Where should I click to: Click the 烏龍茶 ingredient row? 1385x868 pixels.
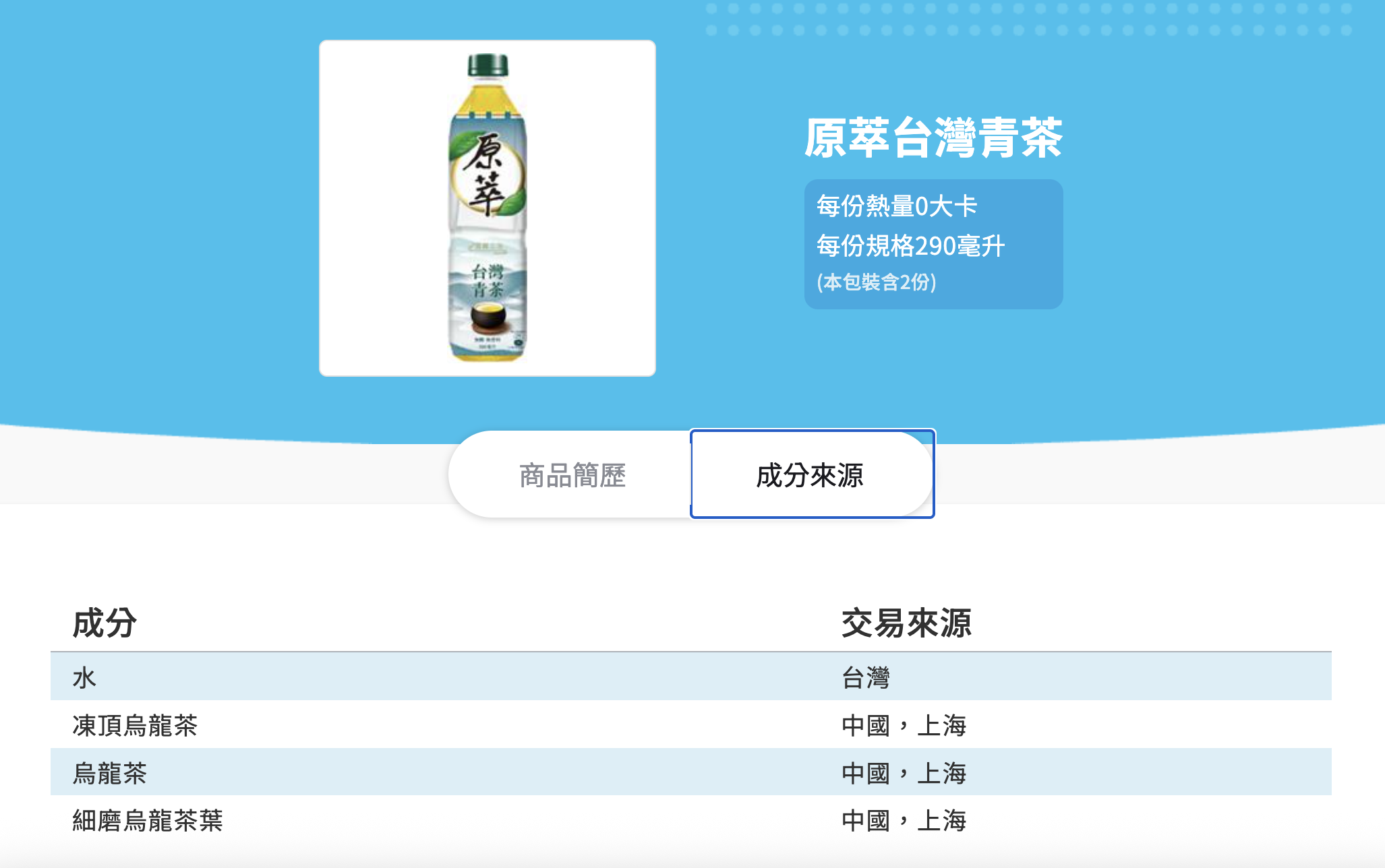[691, 772]
